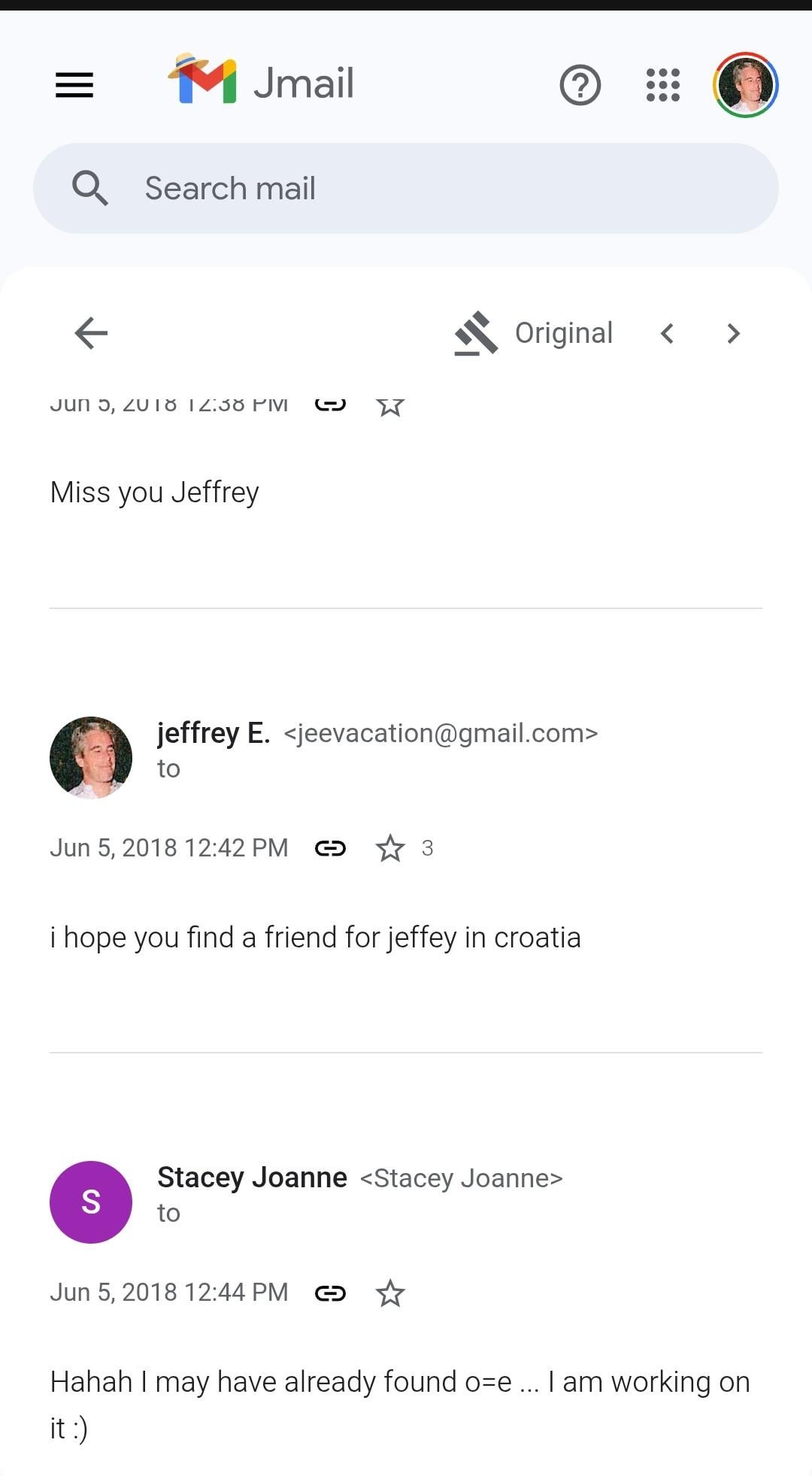The width and height of the screenshot is (812, 1476).
Task: Click the purple S avatar for Stacey Joanne
Action: tap(91, 1202)
